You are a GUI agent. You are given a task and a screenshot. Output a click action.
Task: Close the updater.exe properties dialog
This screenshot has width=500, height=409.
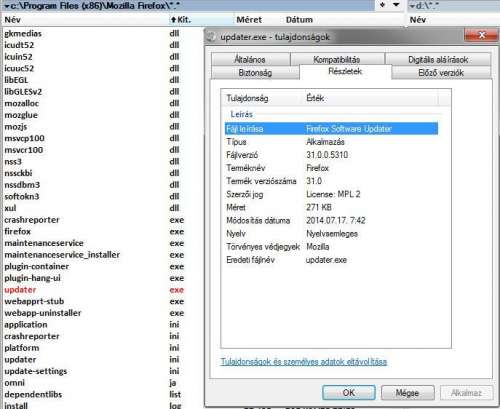coord(482,35)
